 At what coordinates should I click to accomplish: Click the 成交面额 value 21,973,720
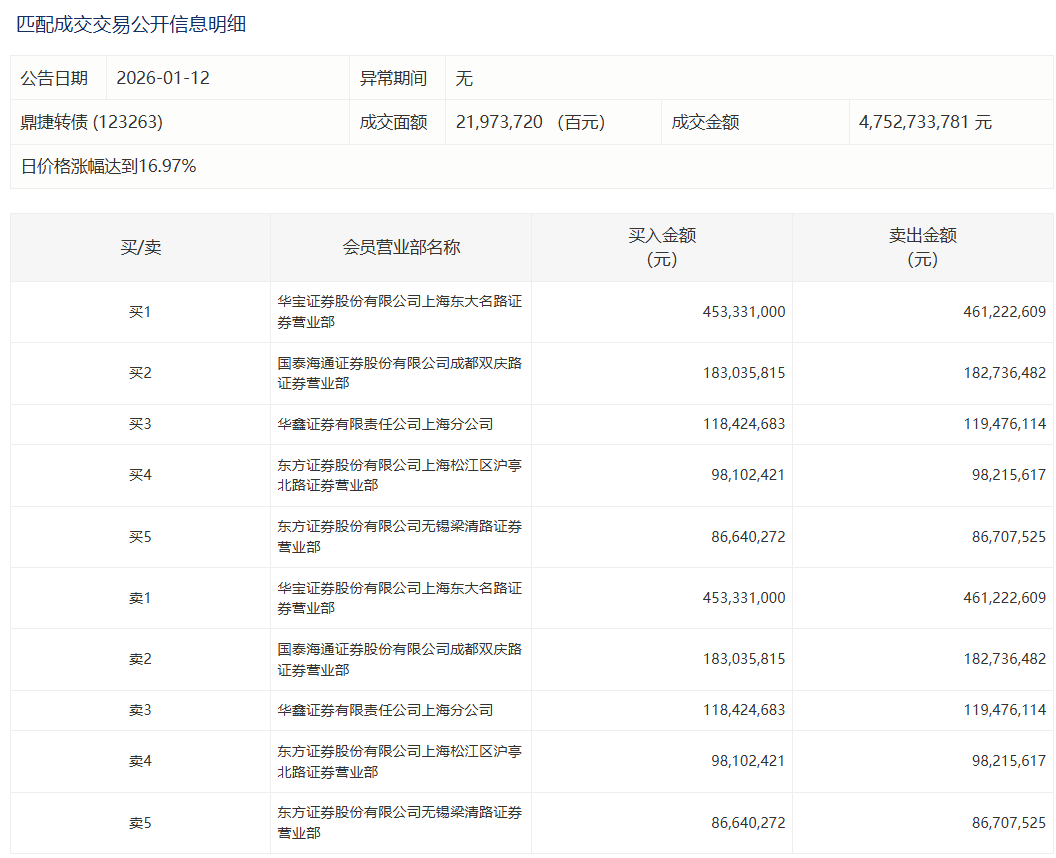point(499,122)
